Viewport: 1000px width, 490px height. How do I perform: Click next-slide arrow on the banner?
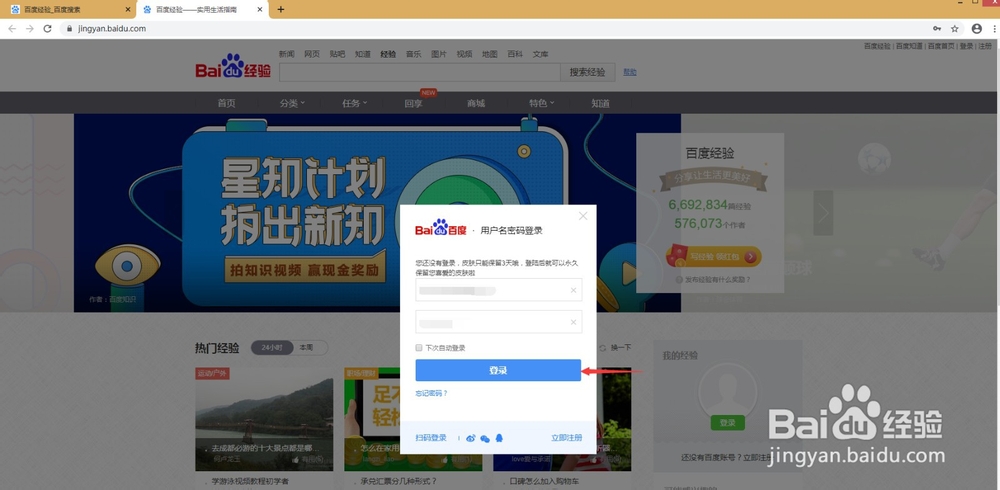(x=823, y=213)
